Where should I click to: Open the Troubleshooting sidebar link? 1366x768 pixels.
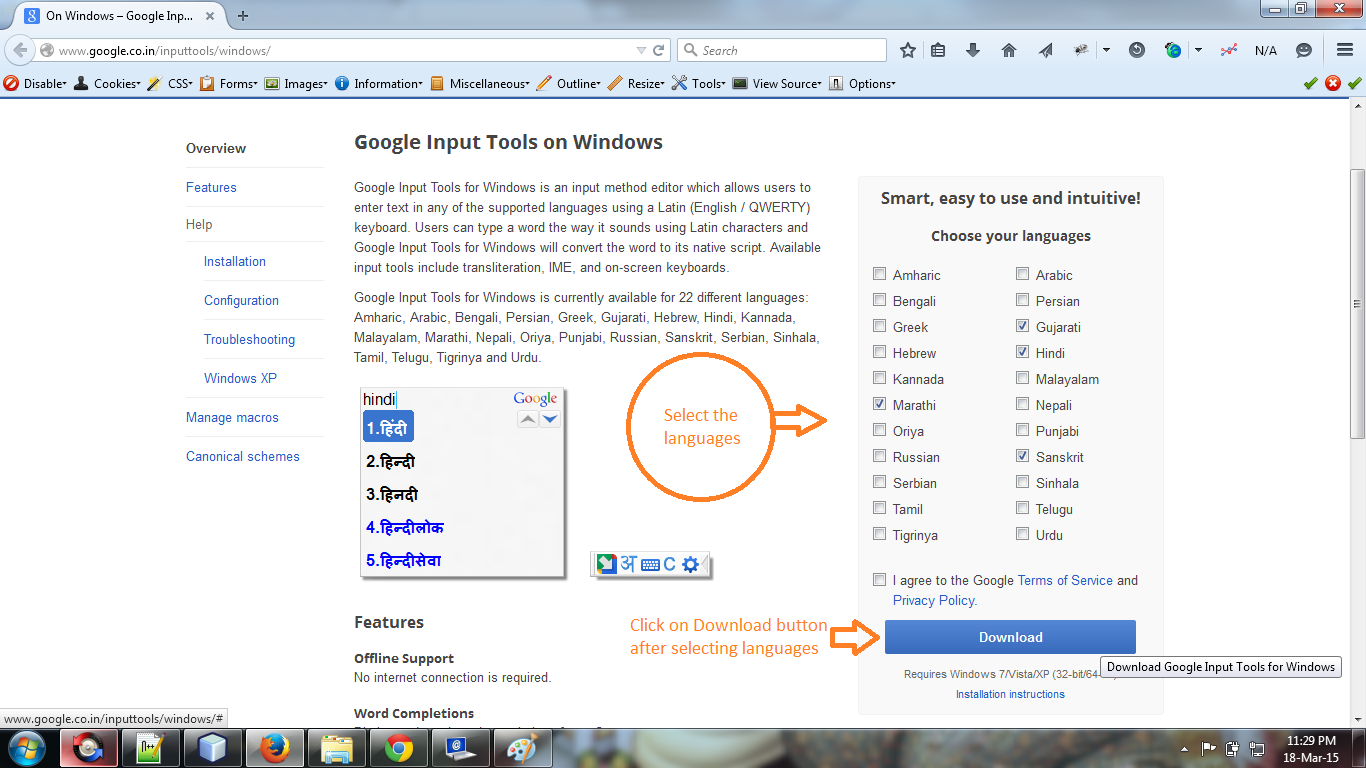coord(249,339)
